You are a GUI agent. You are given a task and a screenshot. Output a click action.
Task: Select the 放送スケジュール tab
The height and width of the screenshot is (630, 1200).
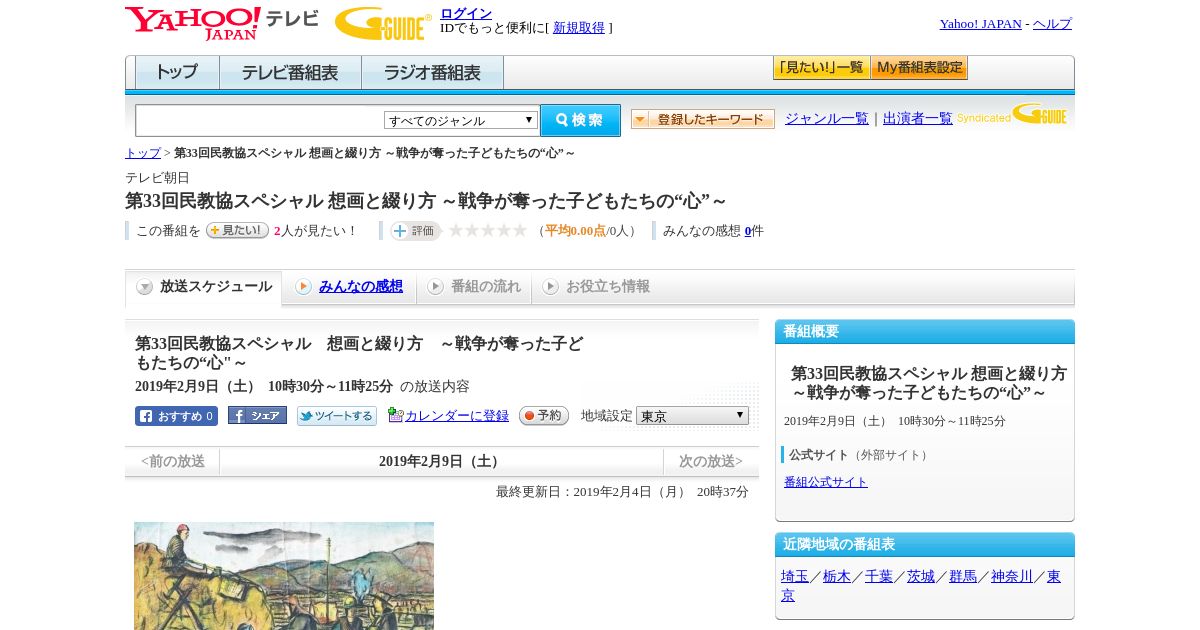[x=204, y=287]
